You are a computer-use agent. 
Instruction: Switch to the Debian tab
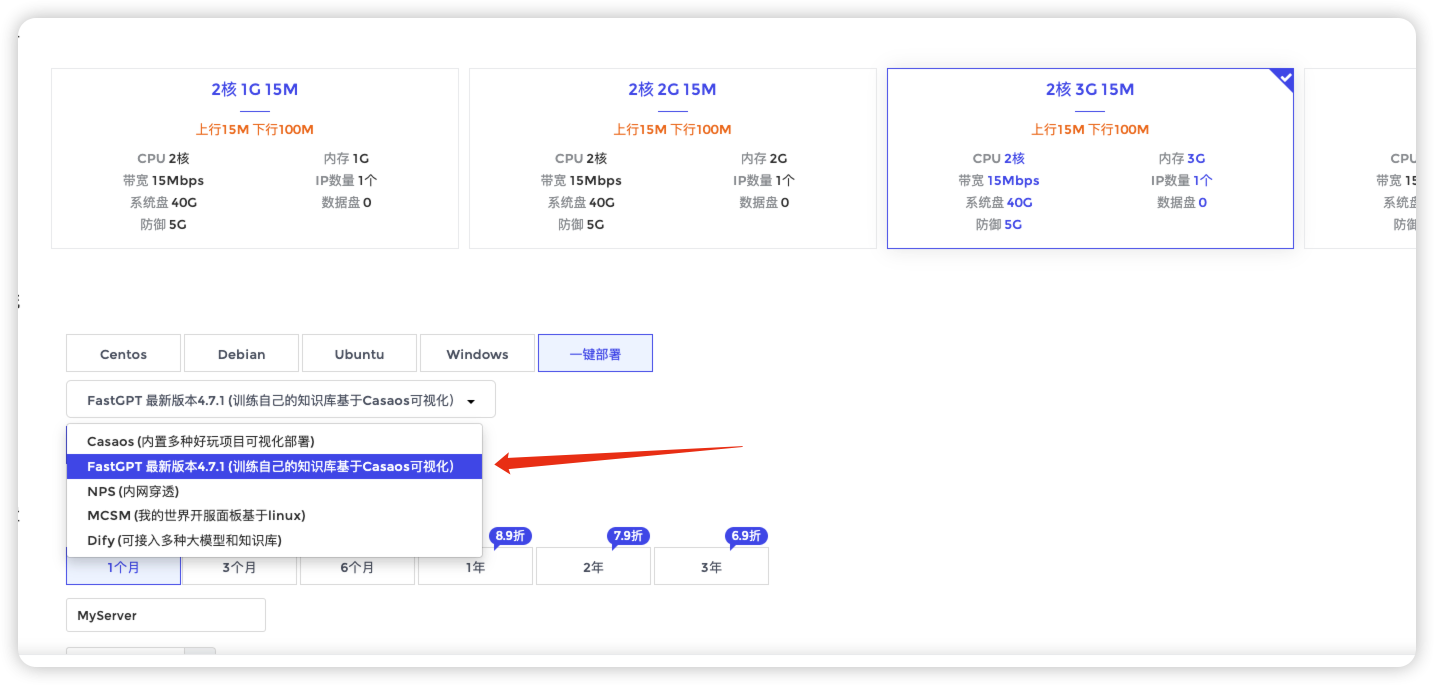[242, 354]
